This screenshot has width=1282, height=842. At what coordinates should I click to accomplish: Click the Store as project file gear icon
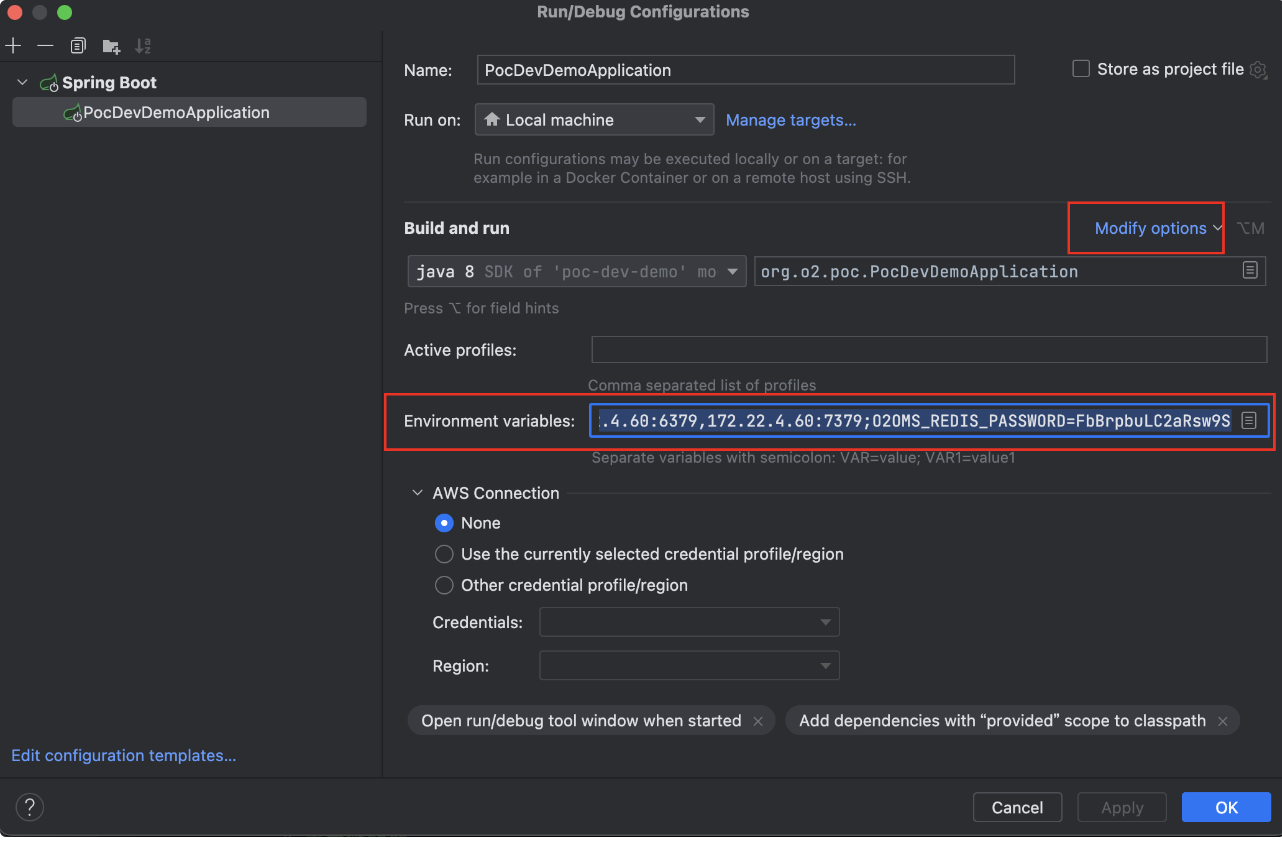[x=1258, y=70]
